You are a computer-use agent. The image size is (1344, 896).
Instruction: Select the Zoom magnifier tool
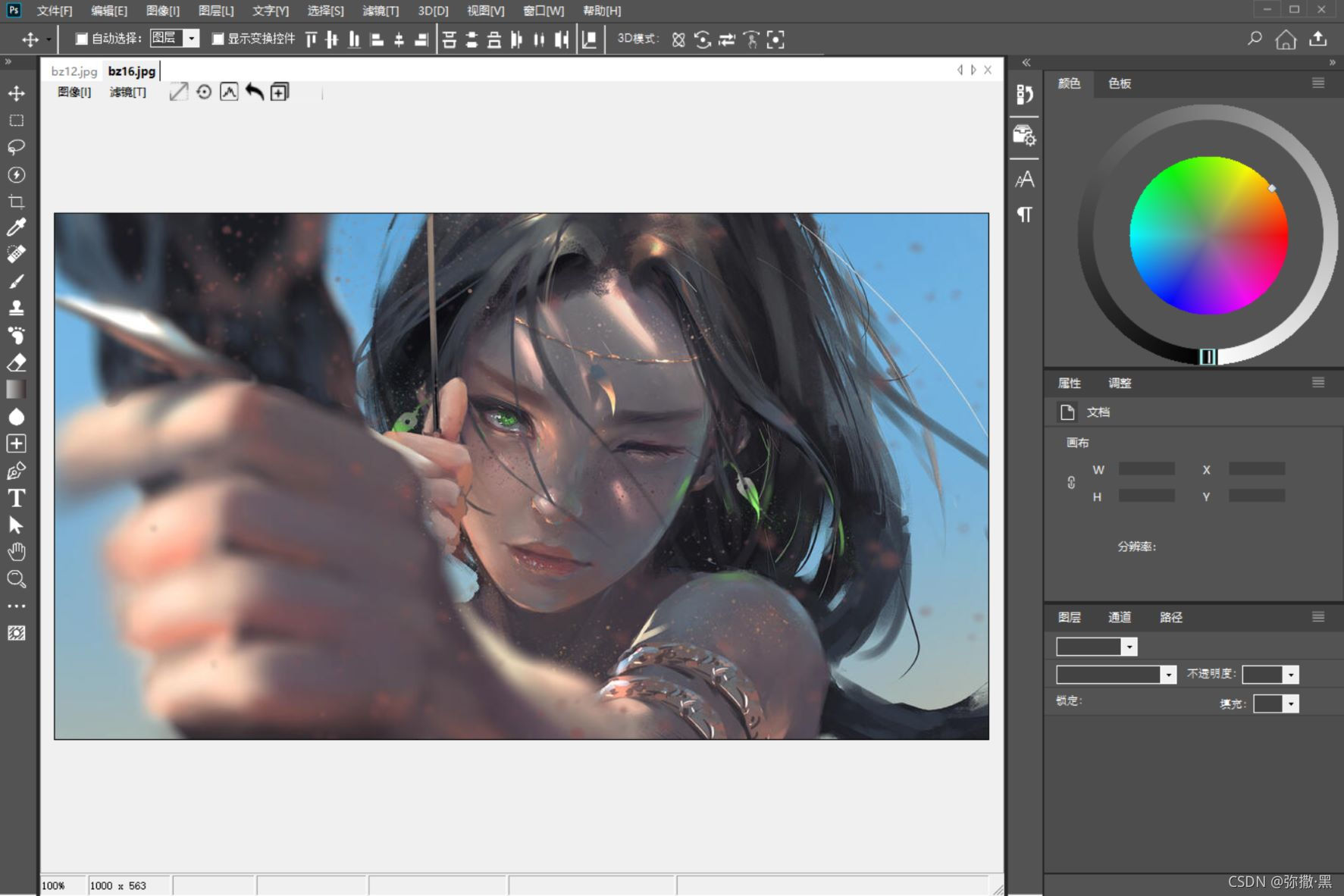coord(16,579)
